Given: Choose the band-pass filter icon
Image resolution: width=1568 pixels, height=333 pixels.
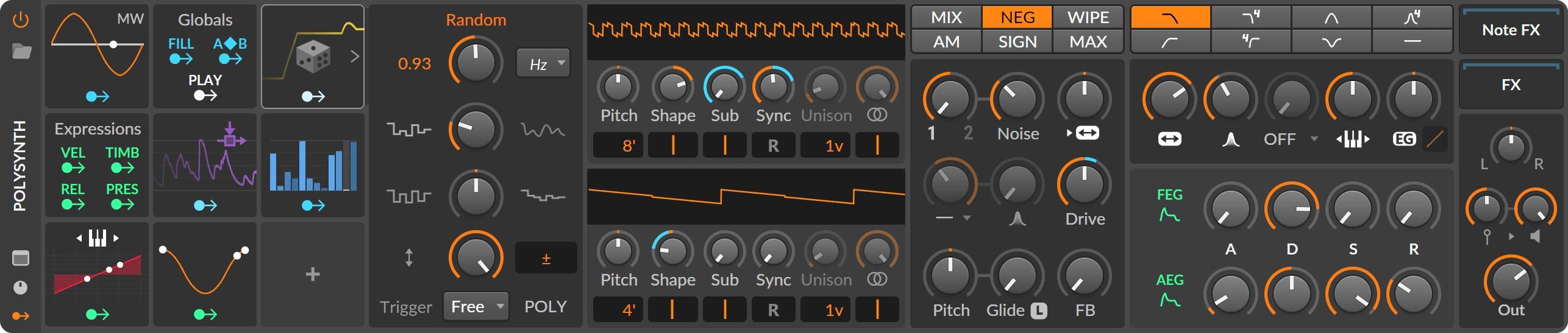Looking at the screenshot, I should click(1331, 18).
